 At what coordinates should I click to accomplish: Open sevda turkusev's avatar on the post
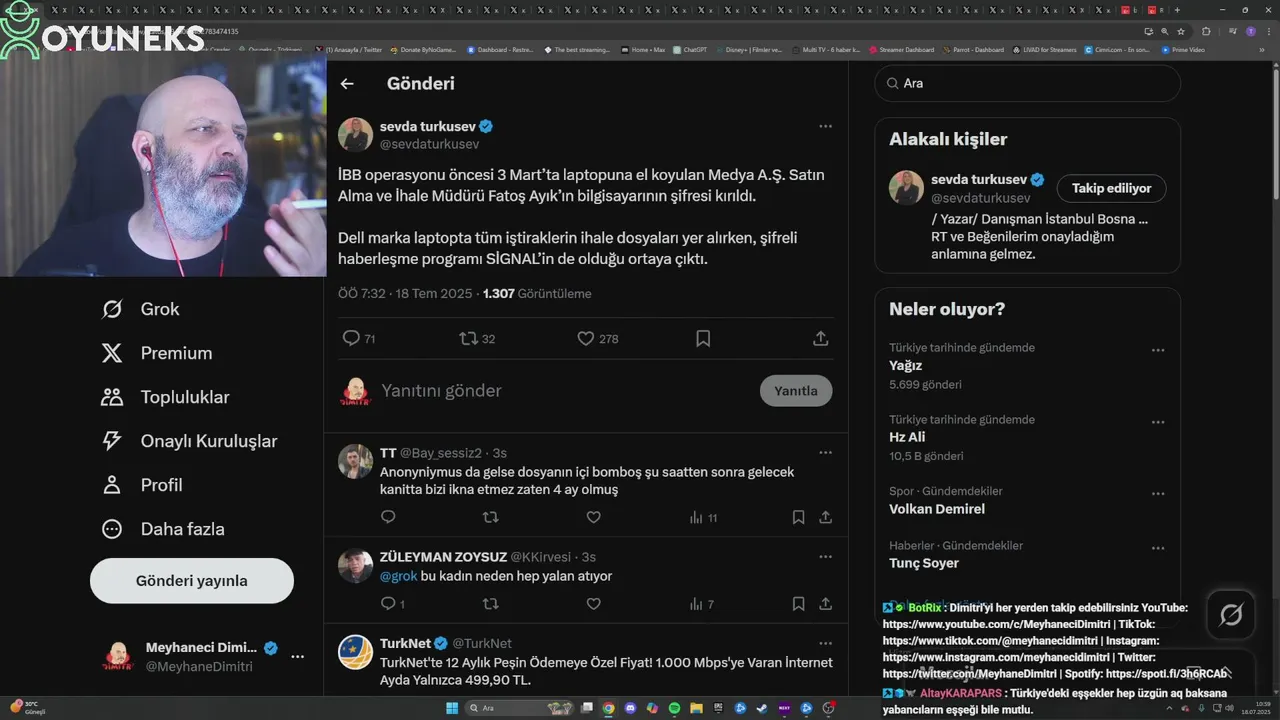point(355,134)
